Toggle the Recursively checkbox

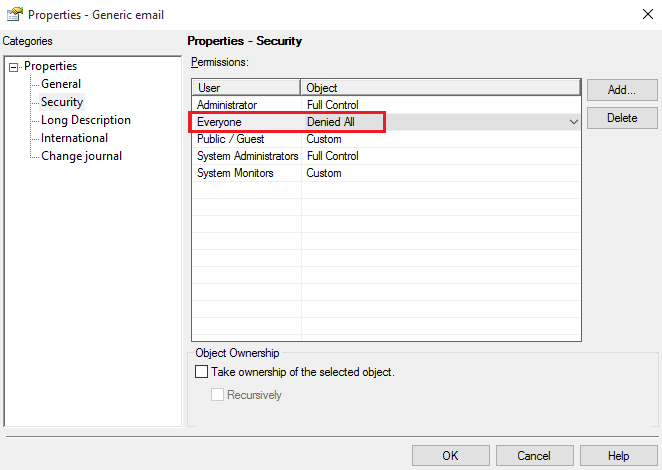218,395
